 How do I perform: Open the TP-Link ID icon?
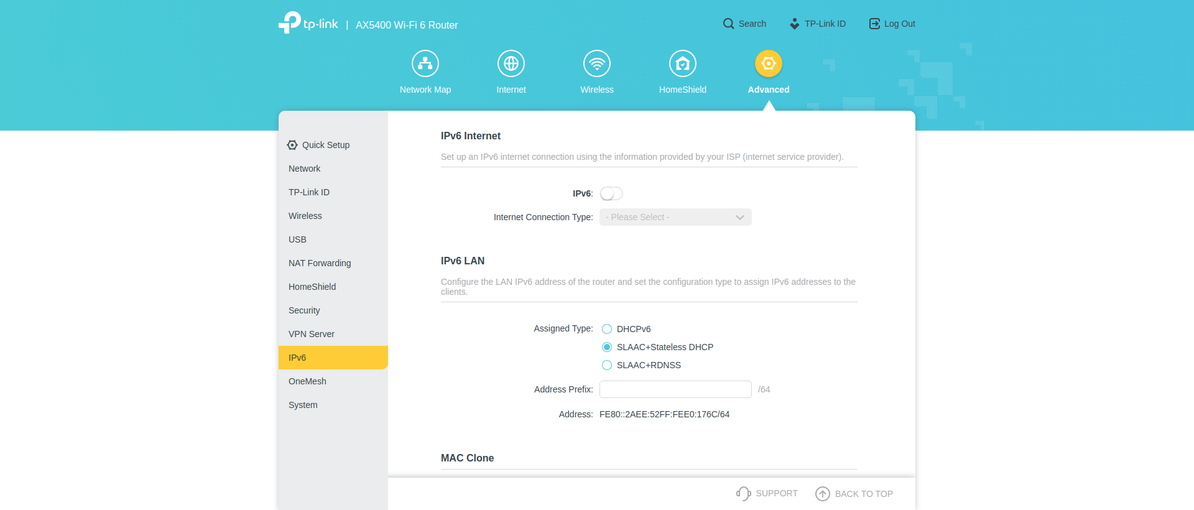coord(795,24)
